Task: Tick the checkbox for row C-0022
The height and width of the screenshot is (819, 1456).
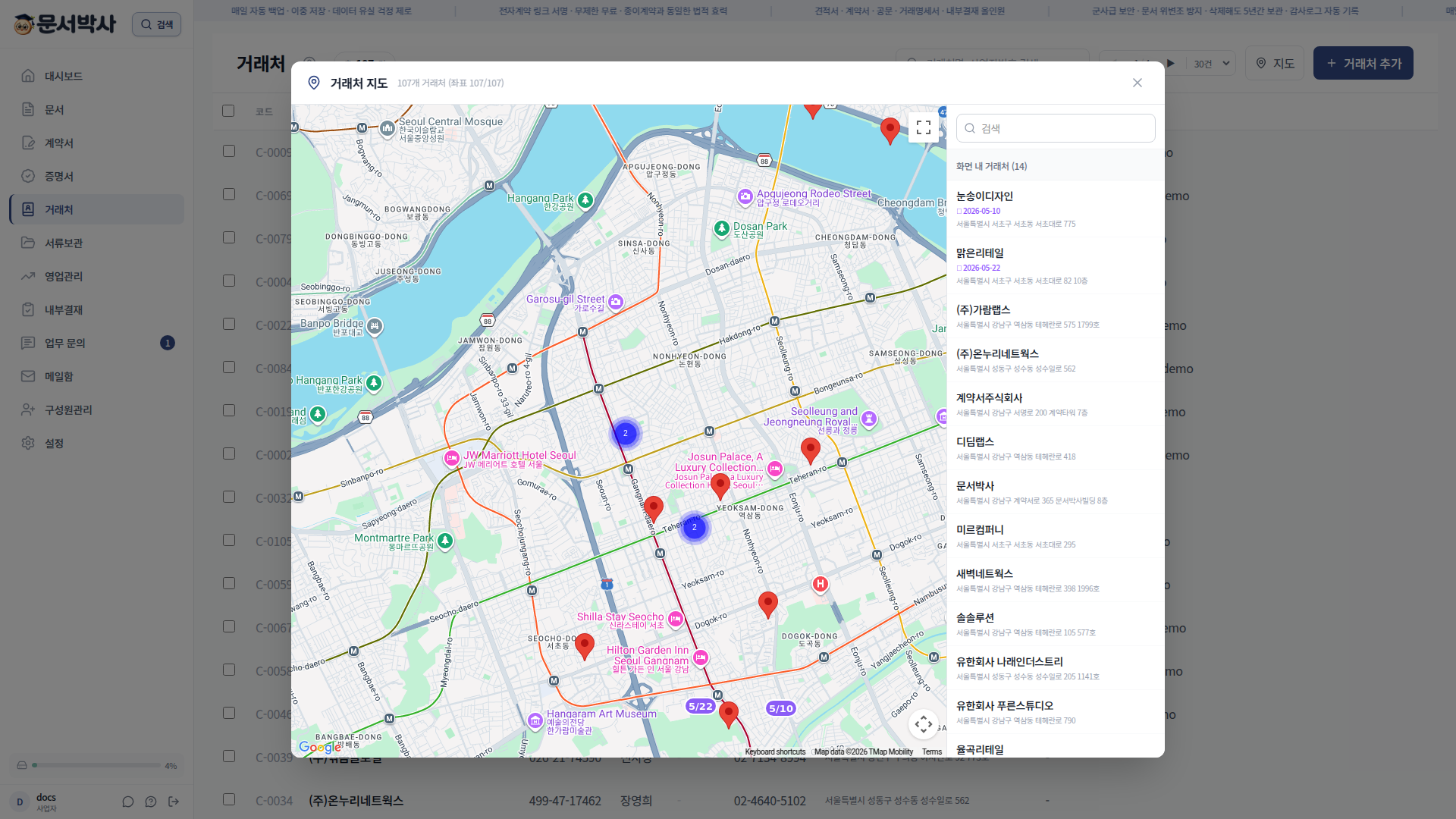Action: 228,324
